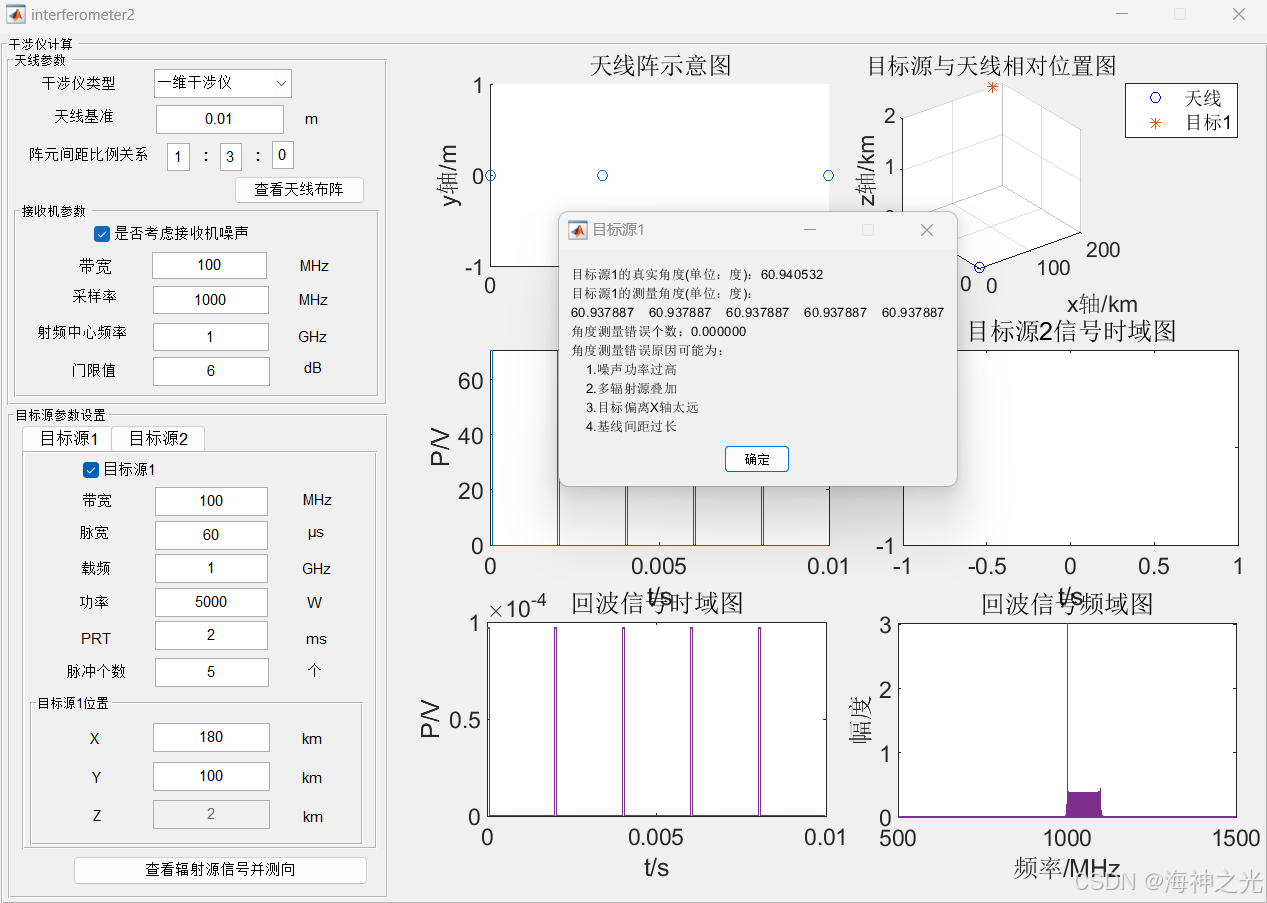Click the 功率 field showing 5000 W

click(211, 602)
